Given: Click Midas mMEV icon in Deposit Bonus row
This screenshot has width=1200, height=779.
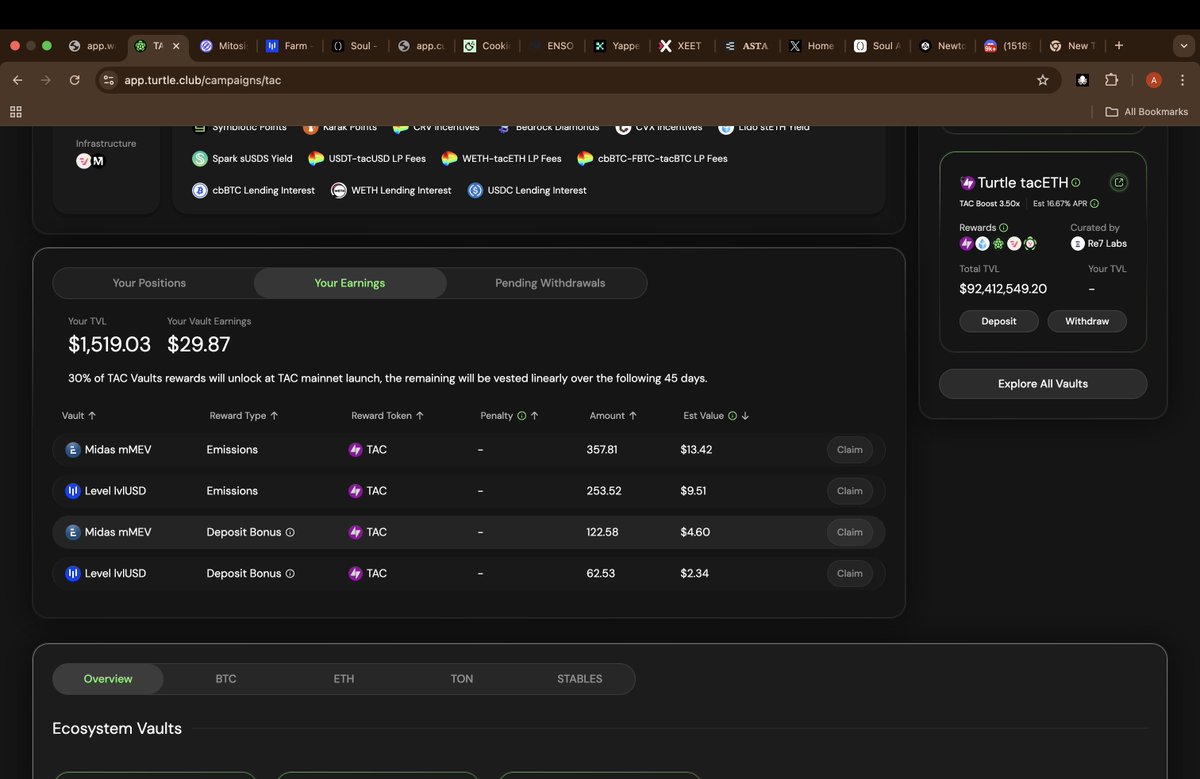Looking at the screenshot, I should point(72,532).
